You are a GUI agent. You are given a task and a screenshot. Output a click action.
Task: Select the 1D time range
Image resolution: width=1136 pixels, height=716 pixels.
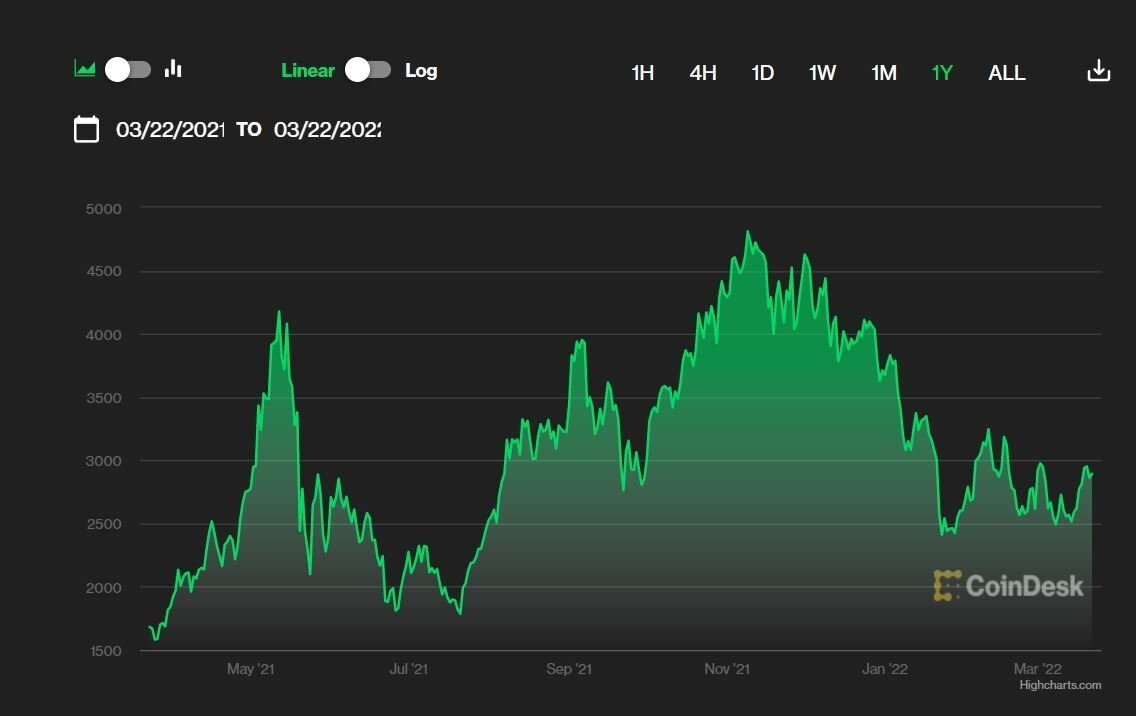(x=762, y=73)
